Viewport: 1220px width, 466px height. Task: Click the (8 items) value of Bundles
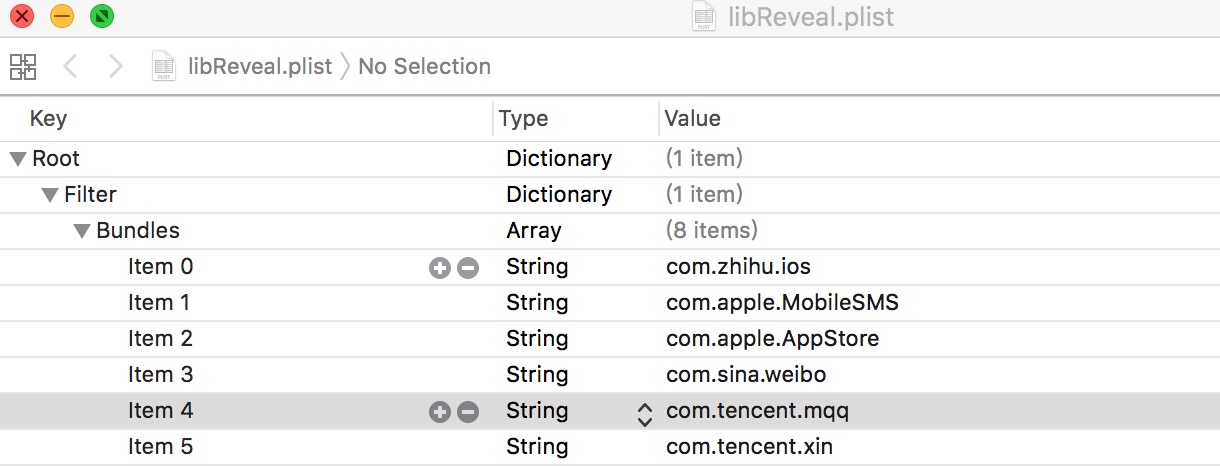(x=712, y=231)
